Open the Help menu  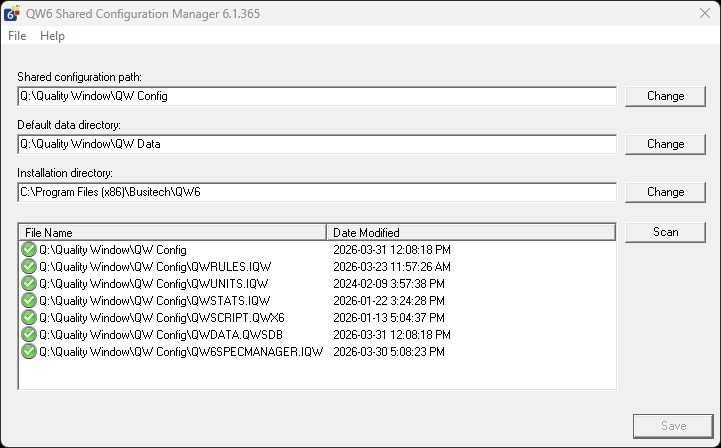tap(52, 36)
